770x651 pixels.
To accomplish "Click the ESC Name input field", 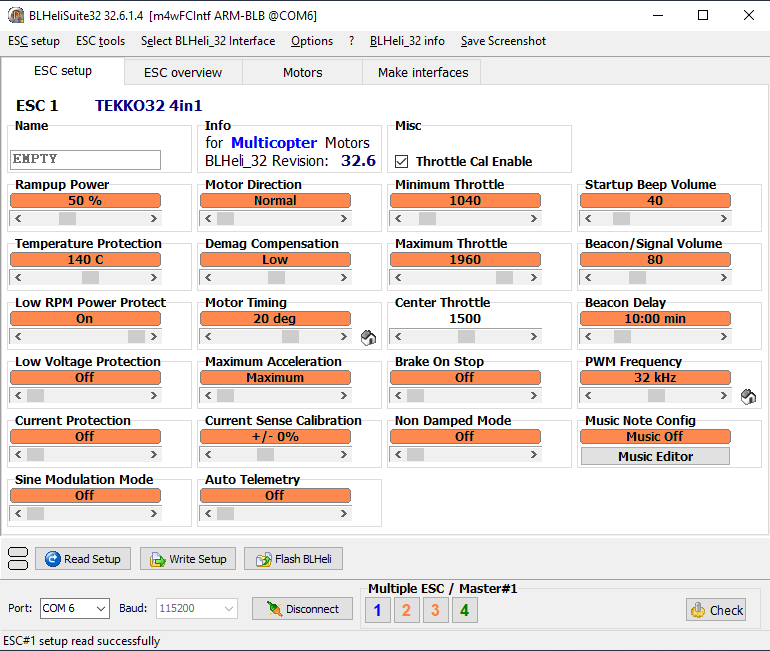I will pos(85,160).
